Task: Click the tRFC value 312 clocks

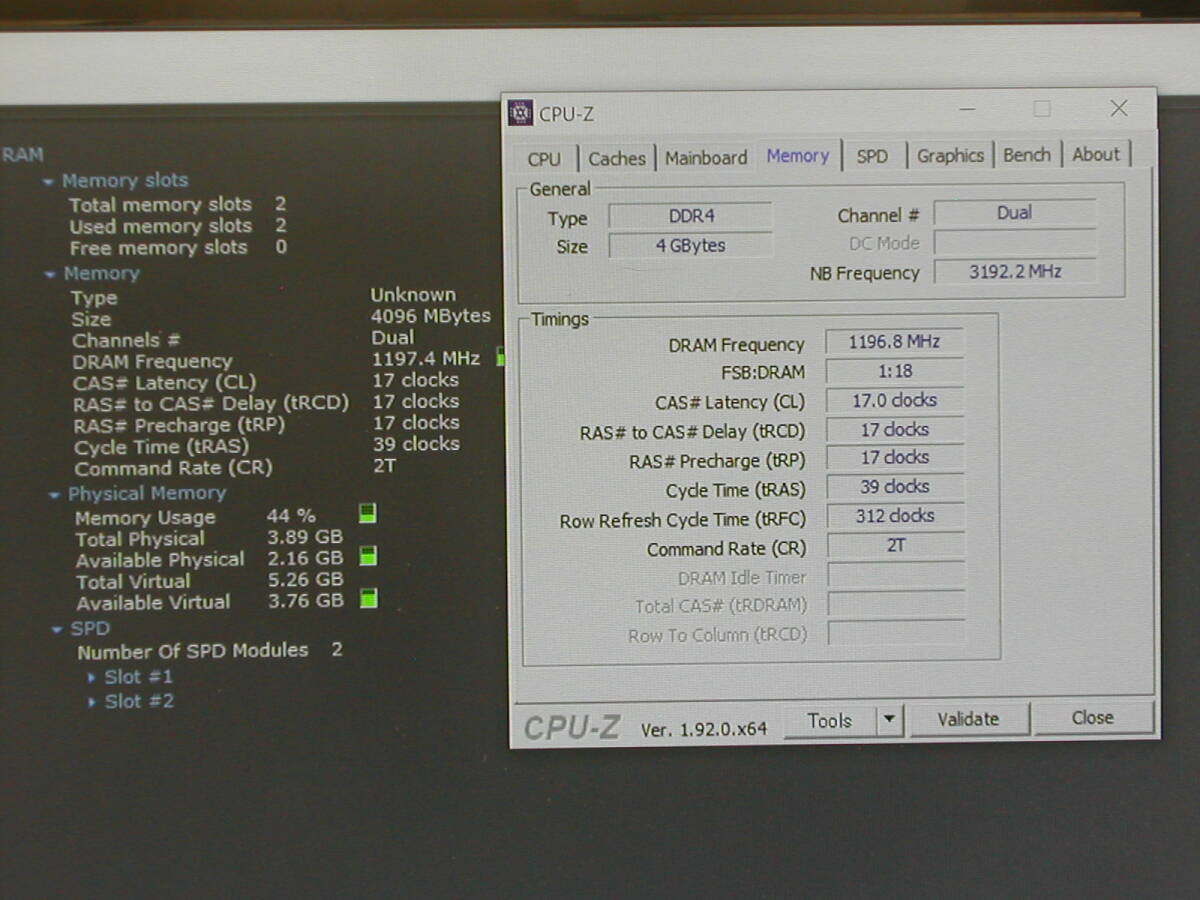Action: (895, 516)
